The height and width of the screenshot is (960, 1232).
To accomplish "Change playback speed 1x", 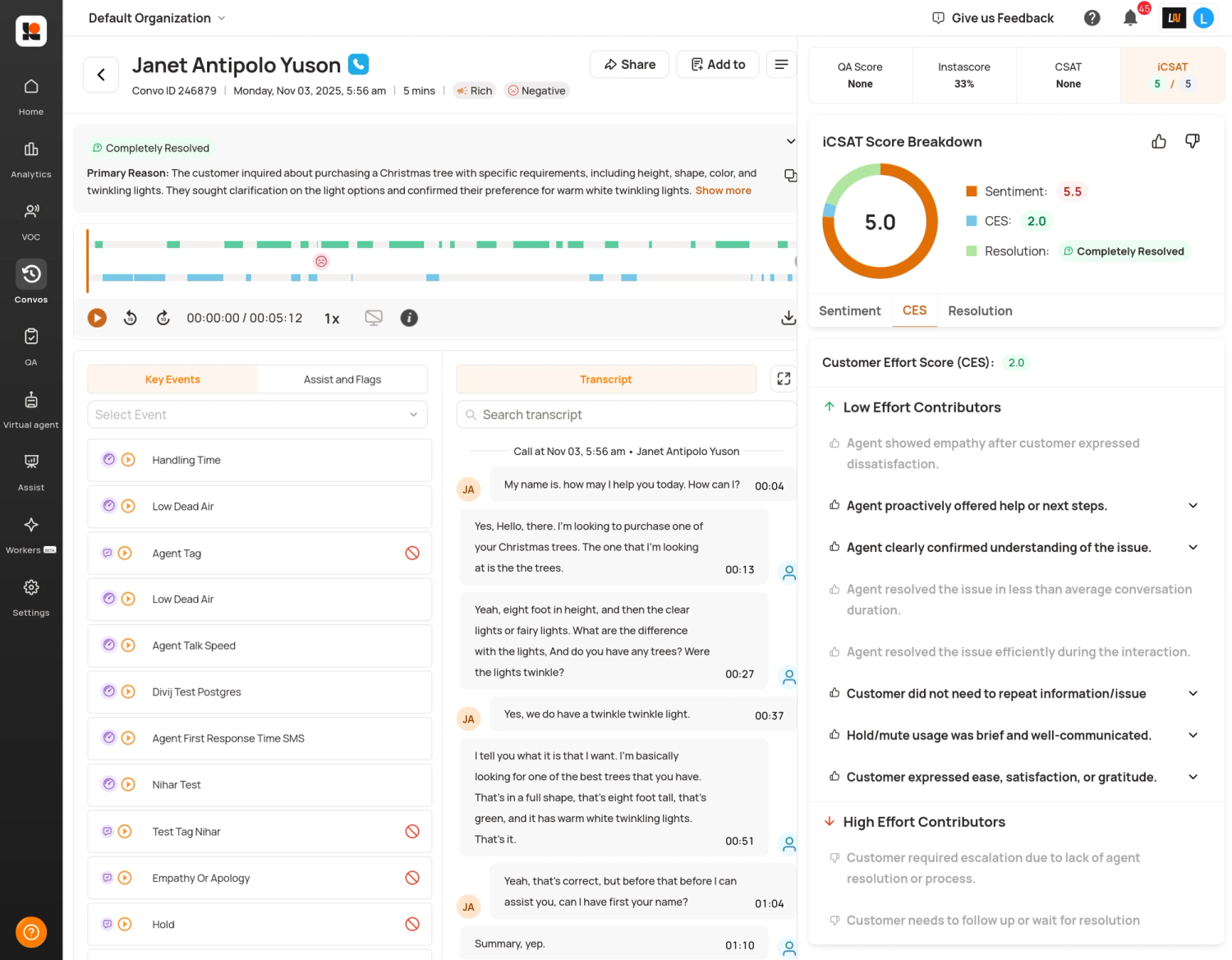I will 332,319.
